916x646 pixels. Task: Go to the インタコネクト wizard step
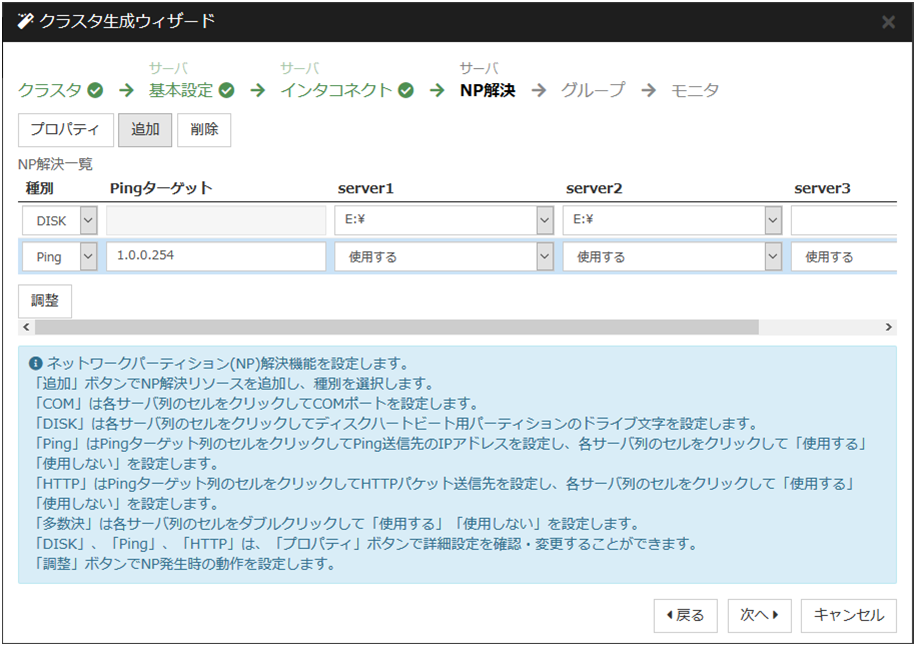click(x=336, y=90)
